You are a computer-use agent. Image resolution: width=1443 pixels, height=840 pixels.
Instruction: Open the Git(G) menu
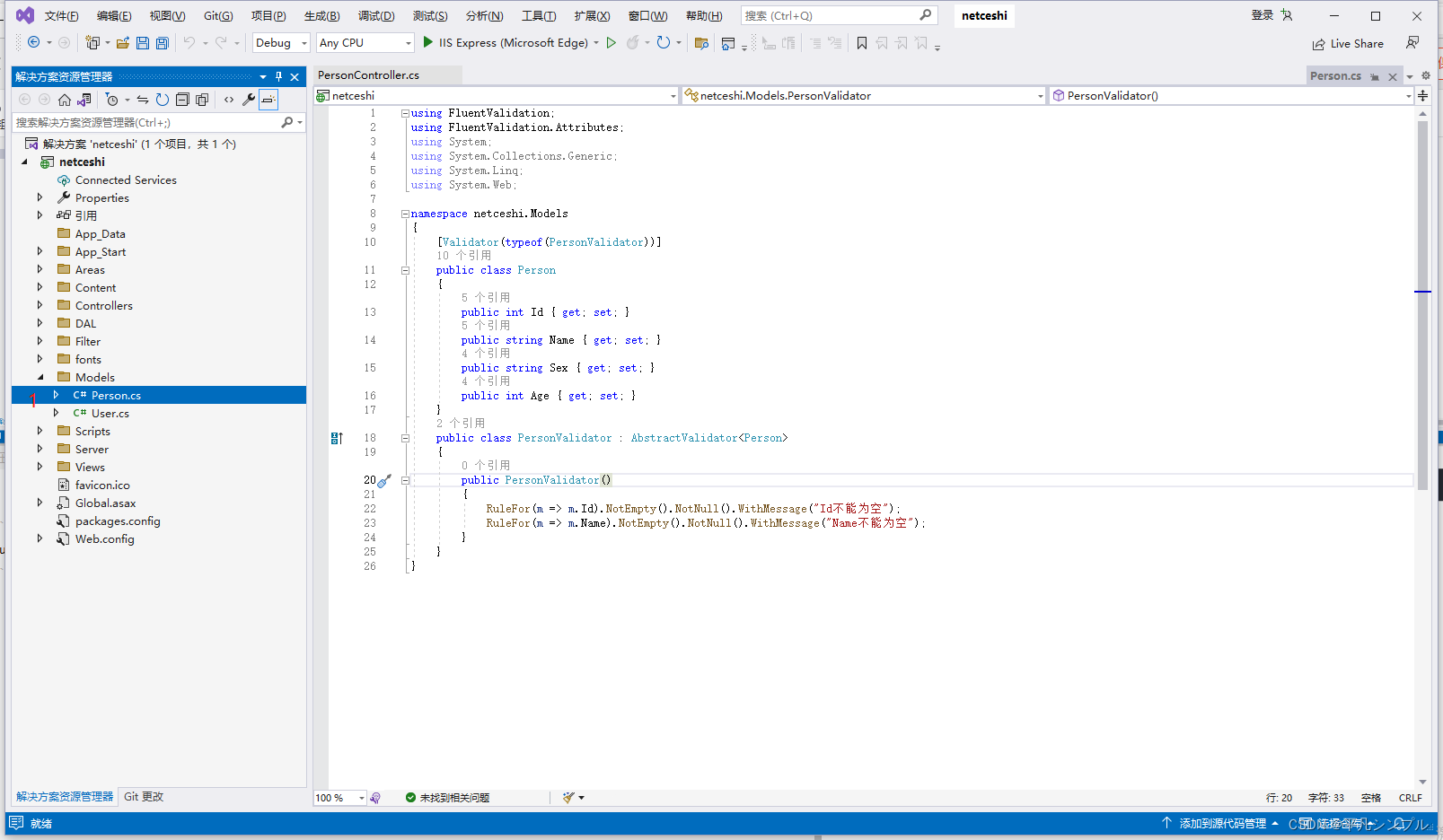(217, 15)
